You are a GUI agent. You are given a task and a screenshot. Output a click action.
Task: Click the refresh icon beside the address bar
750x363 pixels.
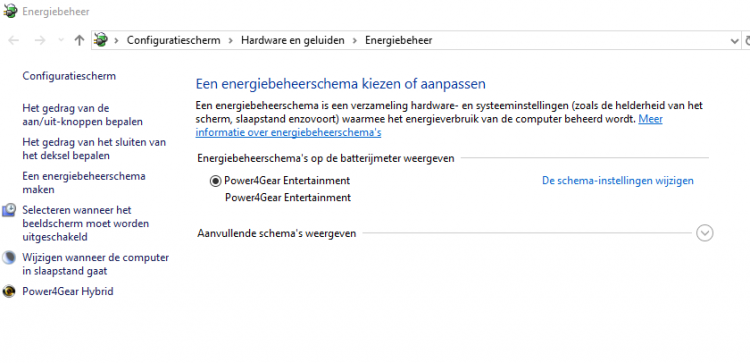click(x=747, y=41)
